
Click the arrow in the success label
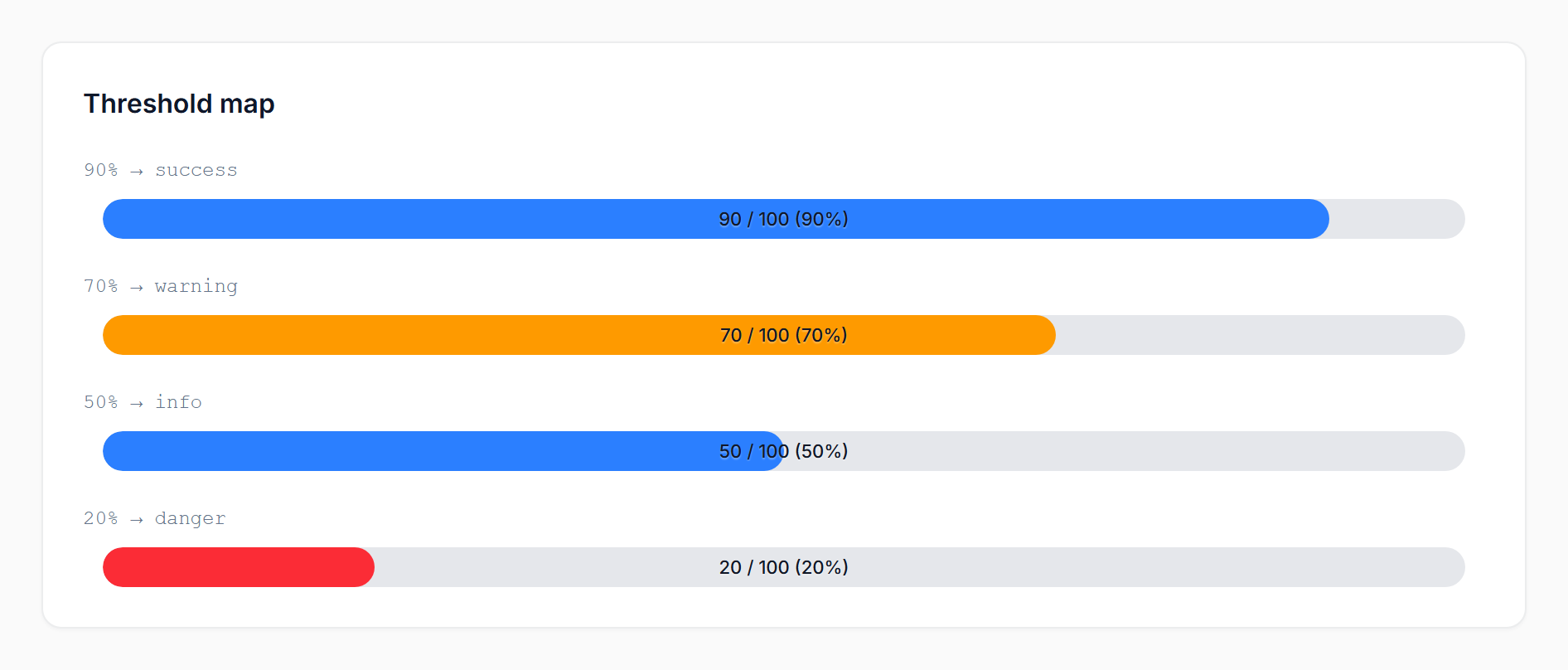click(x=137, y=171)
